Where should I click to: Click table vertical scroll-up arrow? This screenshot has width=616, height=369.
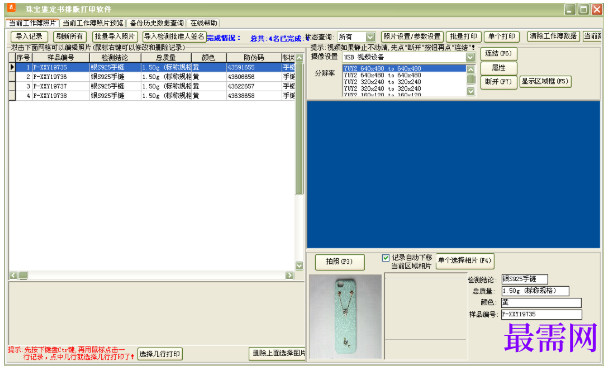300,58
